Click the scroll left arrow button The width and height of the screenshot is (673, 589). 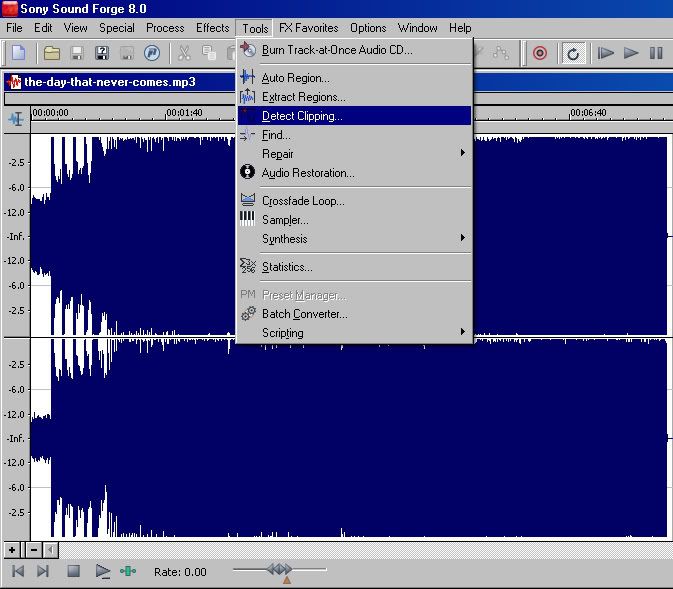51,550
